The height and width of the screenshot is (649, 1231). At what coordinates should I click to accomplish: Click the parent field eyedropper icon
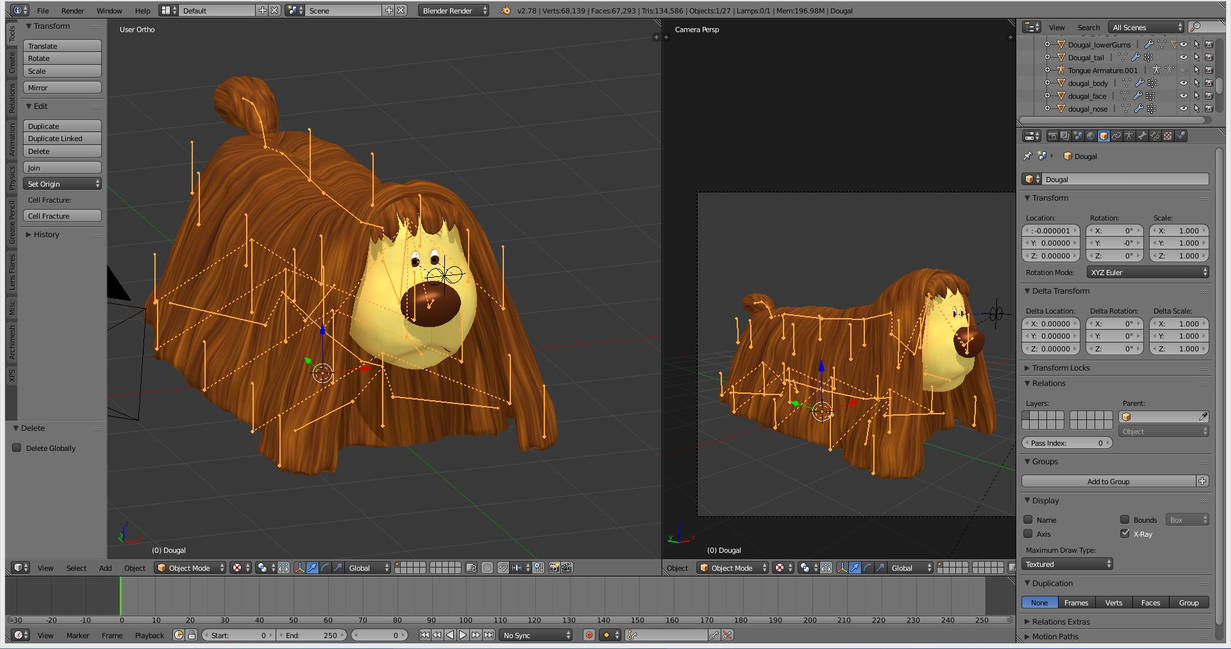pos(1203,417)
